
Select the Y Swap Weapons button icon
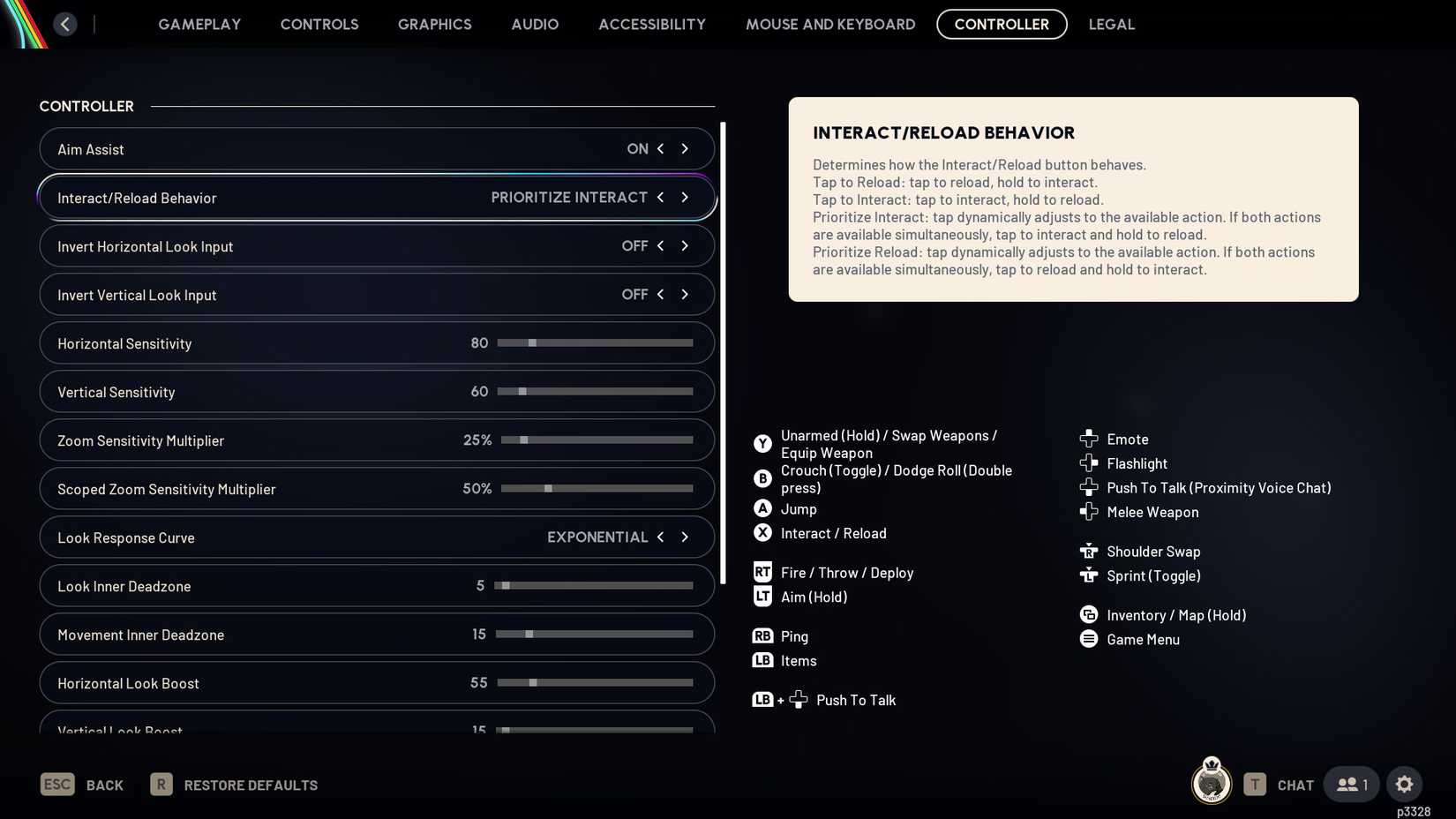click(x=762, y=444)
